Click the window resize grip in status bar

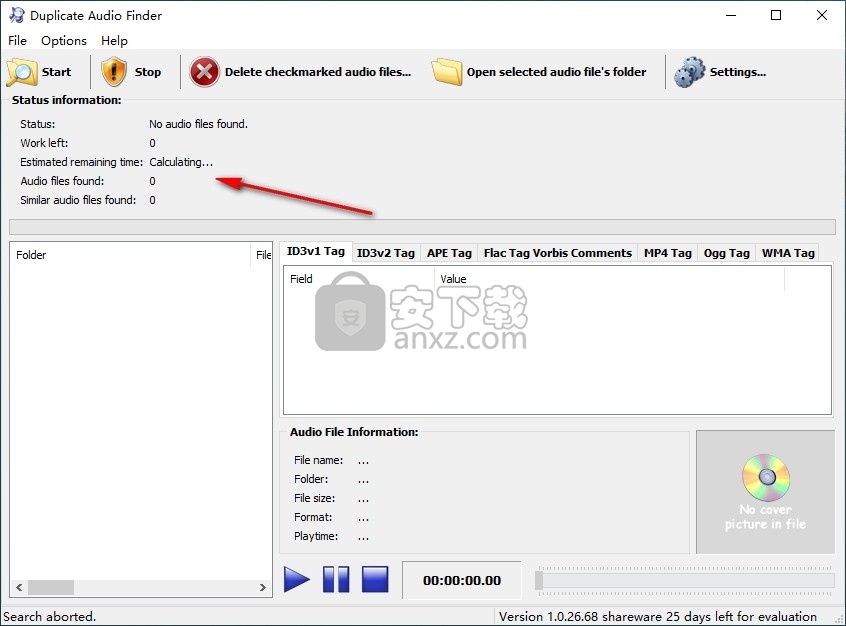click(839, 619)
